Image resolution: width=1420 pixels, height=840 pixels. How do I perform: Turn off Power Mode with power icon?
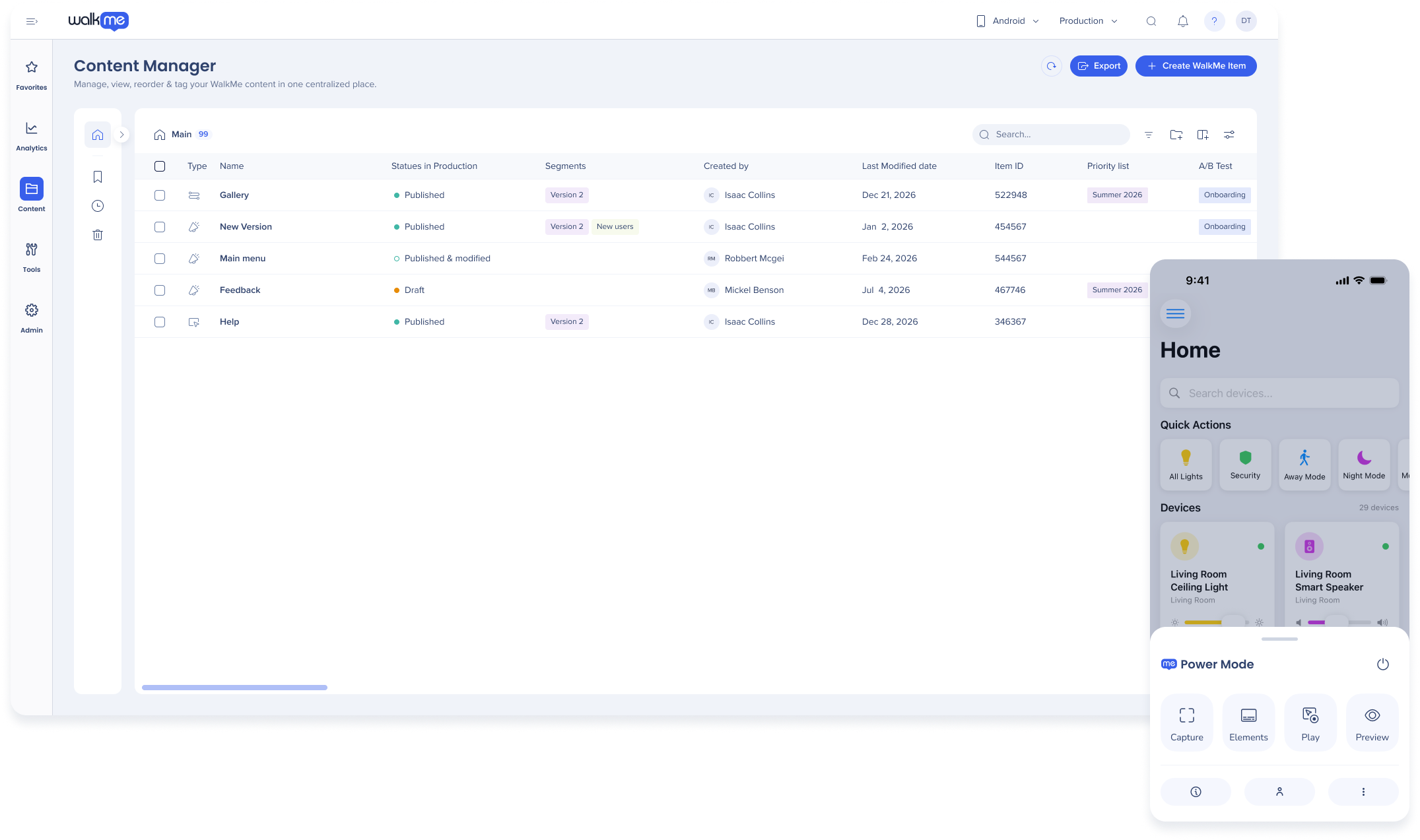click(x=1382, y=664)
